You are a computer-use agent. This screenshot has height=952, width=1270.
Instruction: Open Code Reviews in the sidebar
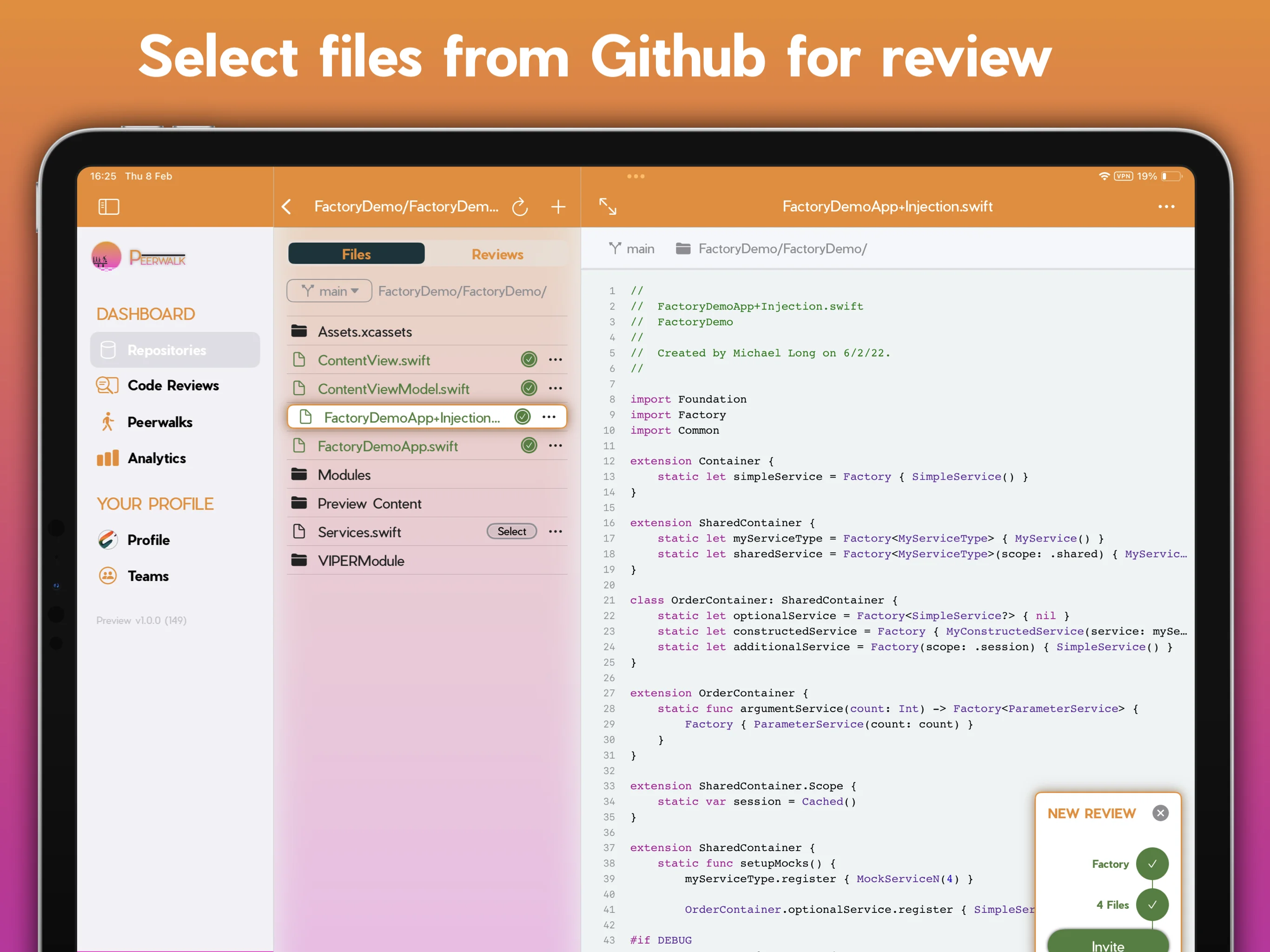(x=158, y=385)
